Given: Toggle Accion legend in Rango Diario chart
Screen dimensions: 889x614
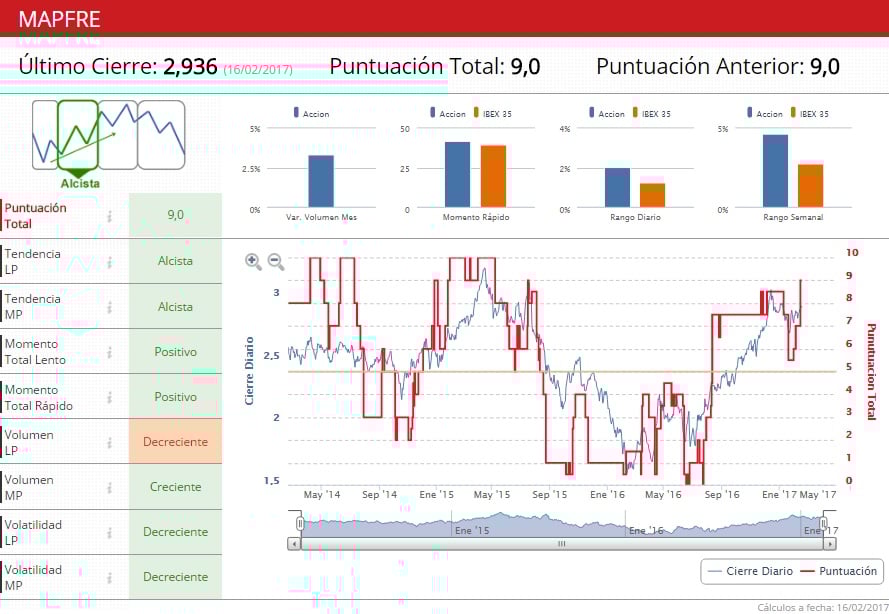Looking at the screenshot, I should pyautogui.click(x=607, y=113).
